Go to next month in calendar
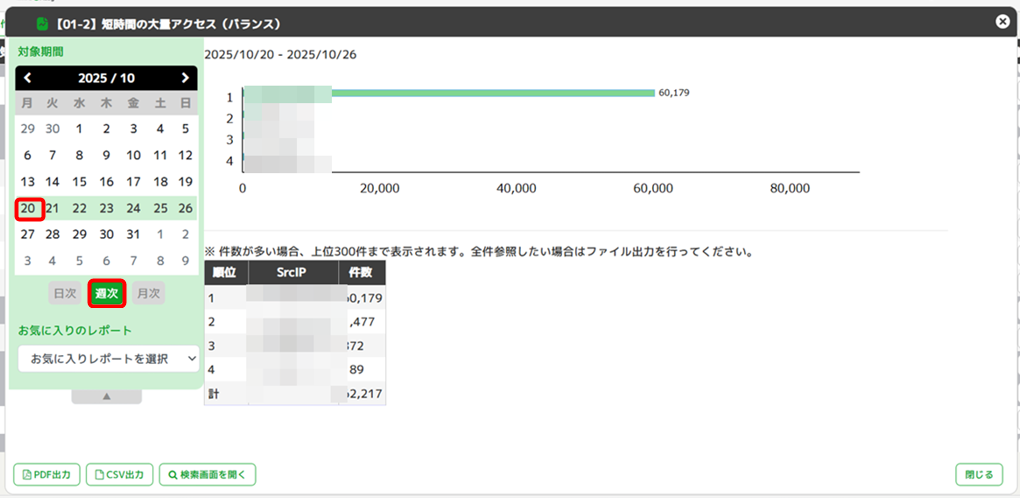Image resolution: width=1020 pixels, height=498 pixels. pos(185,78)
